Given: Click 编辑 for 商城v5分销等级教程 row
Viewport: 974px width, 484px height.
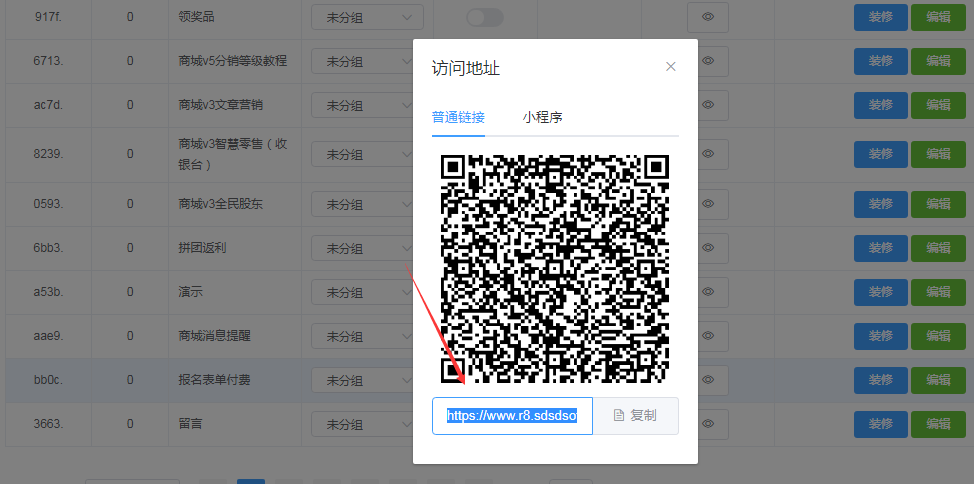Looking at the screenshot, I should pos(938,61).
